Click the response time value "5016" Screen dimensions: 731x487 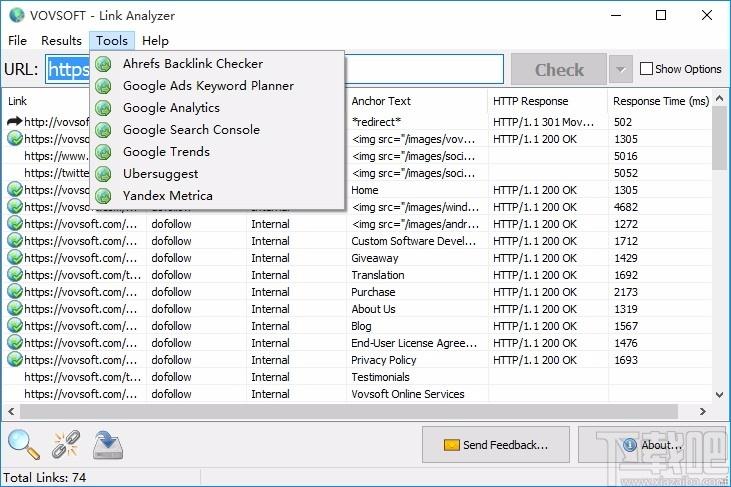625,156
